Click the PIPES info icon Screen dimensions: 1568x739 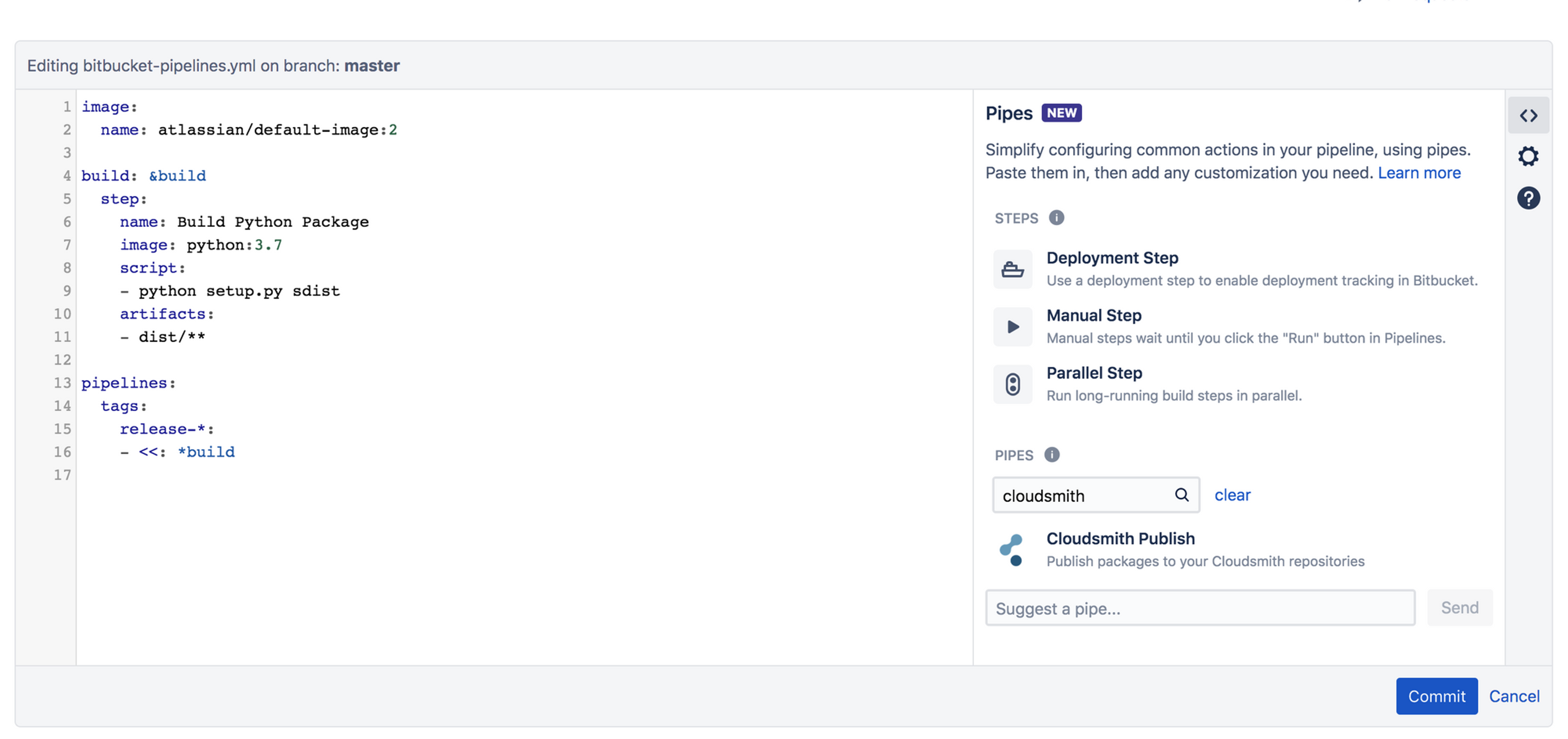click(1051, 454)
